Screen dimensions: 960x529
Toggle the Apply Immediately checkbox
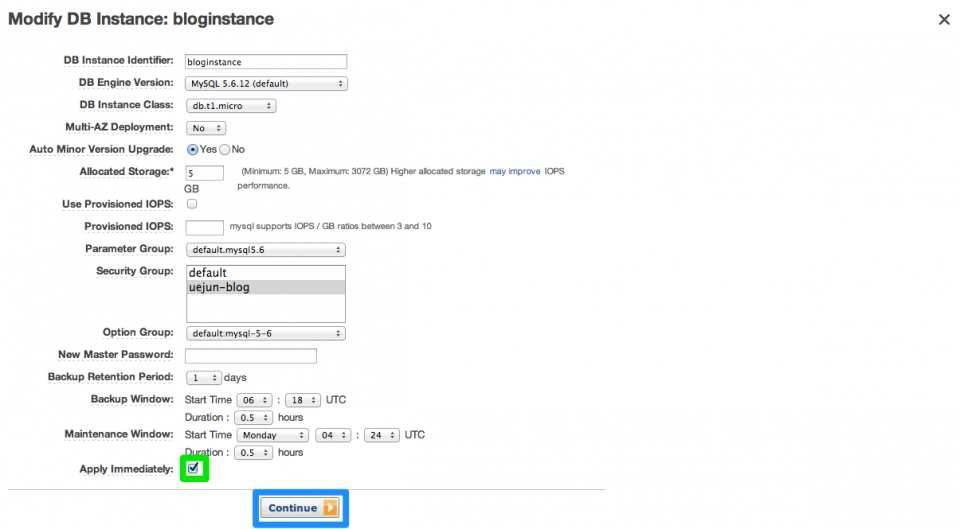(194, 469)
